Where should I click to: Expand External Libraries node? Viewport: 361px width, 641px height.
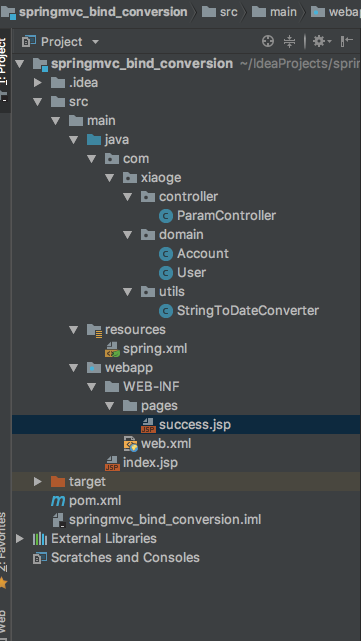coord(20,539)
